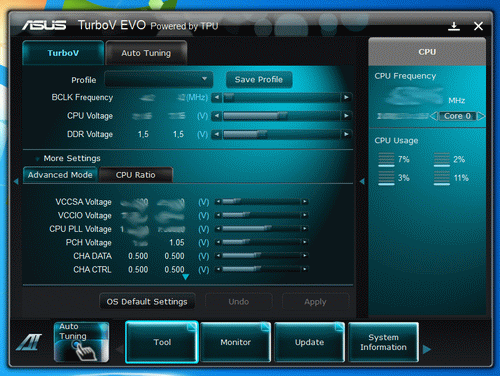
Task: Open the Update menu button
Action: pyautogui.click(x=309, y=342)
